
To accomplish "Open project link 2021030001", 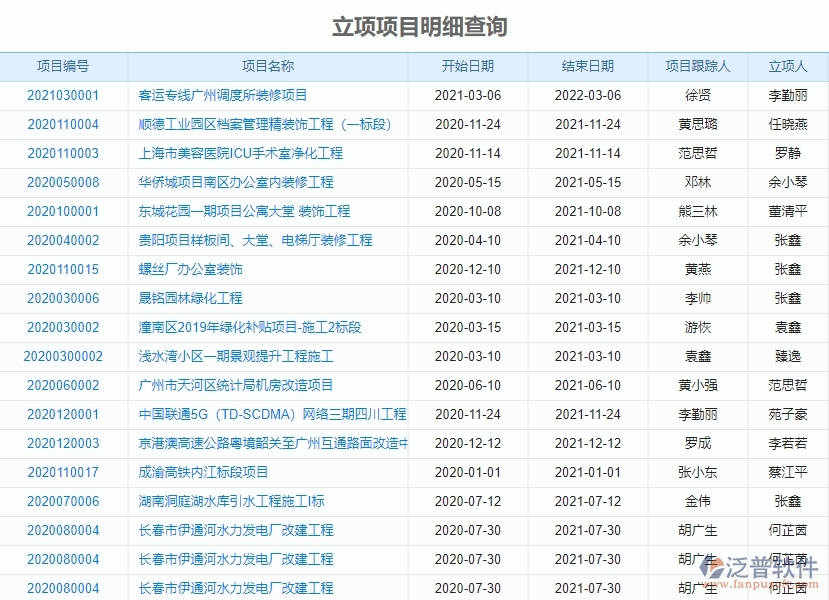I will click(x=62, y=95).
